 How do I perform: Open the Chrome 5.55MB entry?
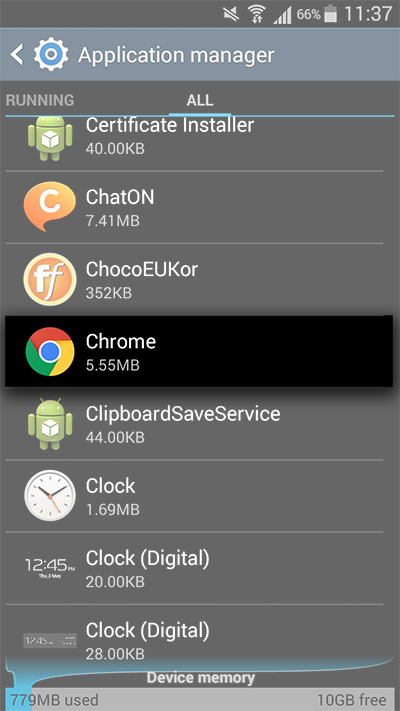(x=199, y=351)
